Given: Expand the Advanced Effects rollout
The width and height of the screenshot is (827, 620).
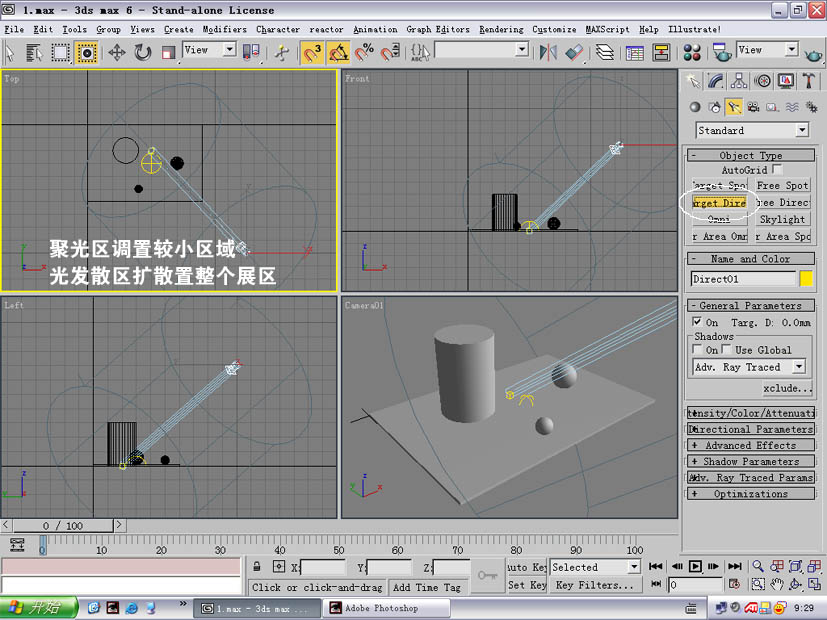Looking at the screenshot, I should 751,445.
